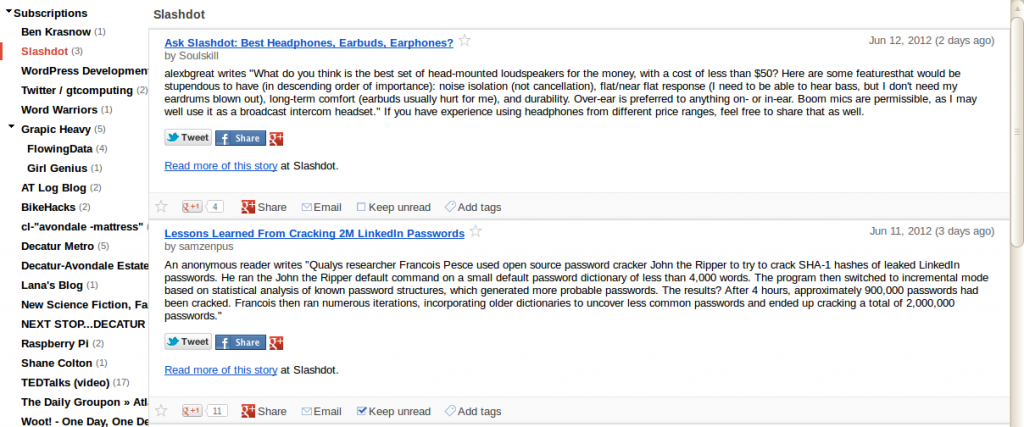The height and width of the screenshot is (427, 1024).
Task: Star the LinkedIn Passwords article title
Action: point(476,231)
